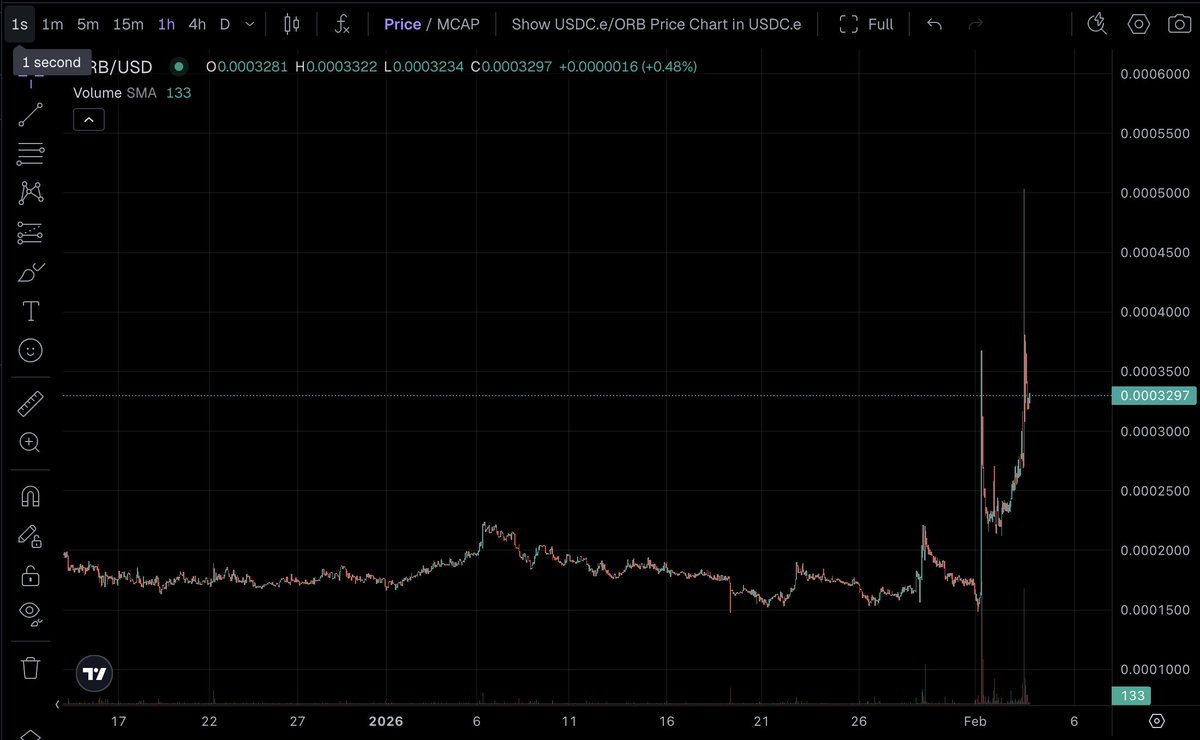Open the quick search lightning icon
This screenshot has height=740, width=1200.
(x=1097, y=24)
